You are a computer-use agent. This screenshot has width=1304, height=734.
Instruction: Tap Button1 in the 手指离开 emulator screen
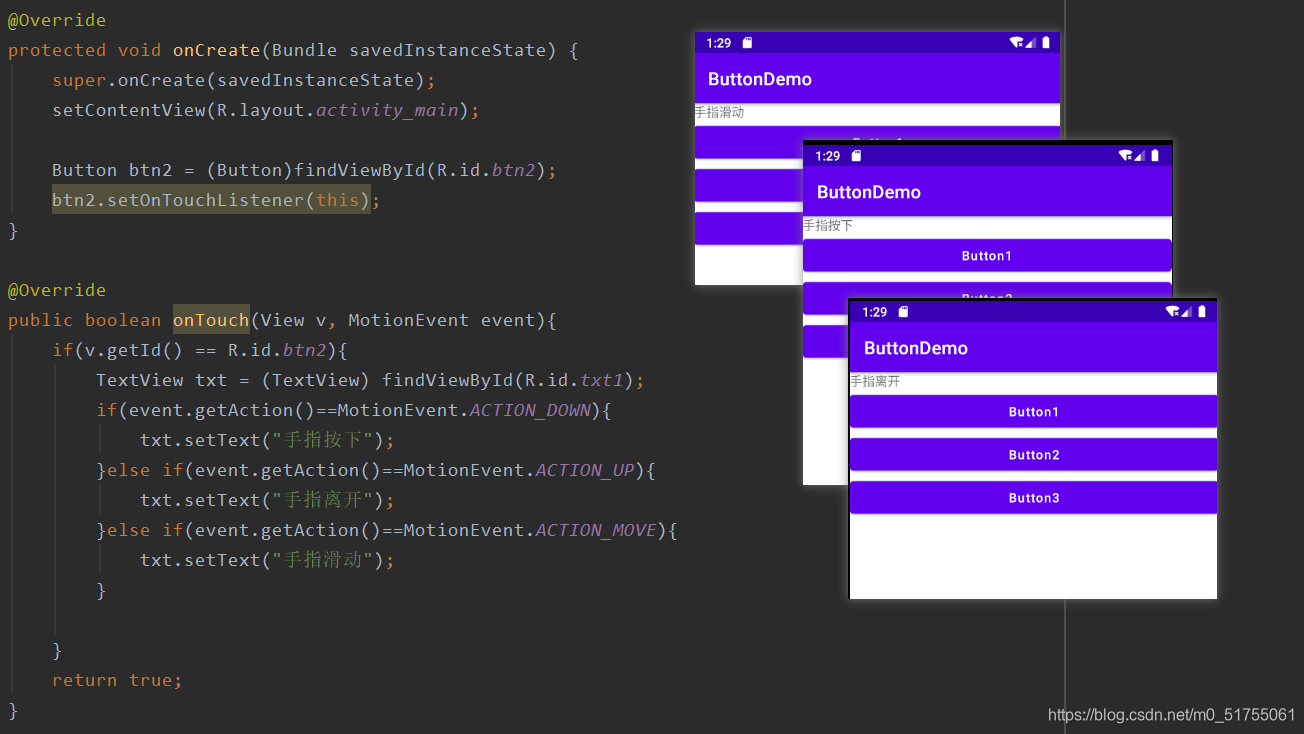(x=1033, y=412)
